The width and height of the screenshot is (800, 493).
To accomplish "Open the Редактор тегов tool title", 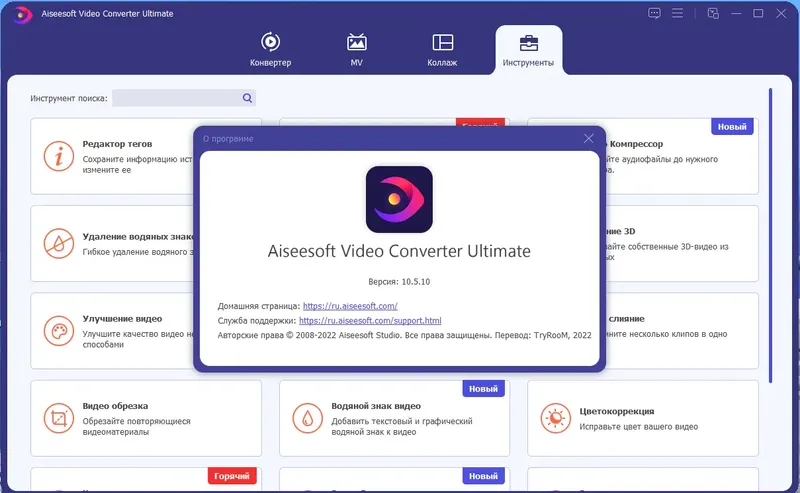I will (117, 144).
